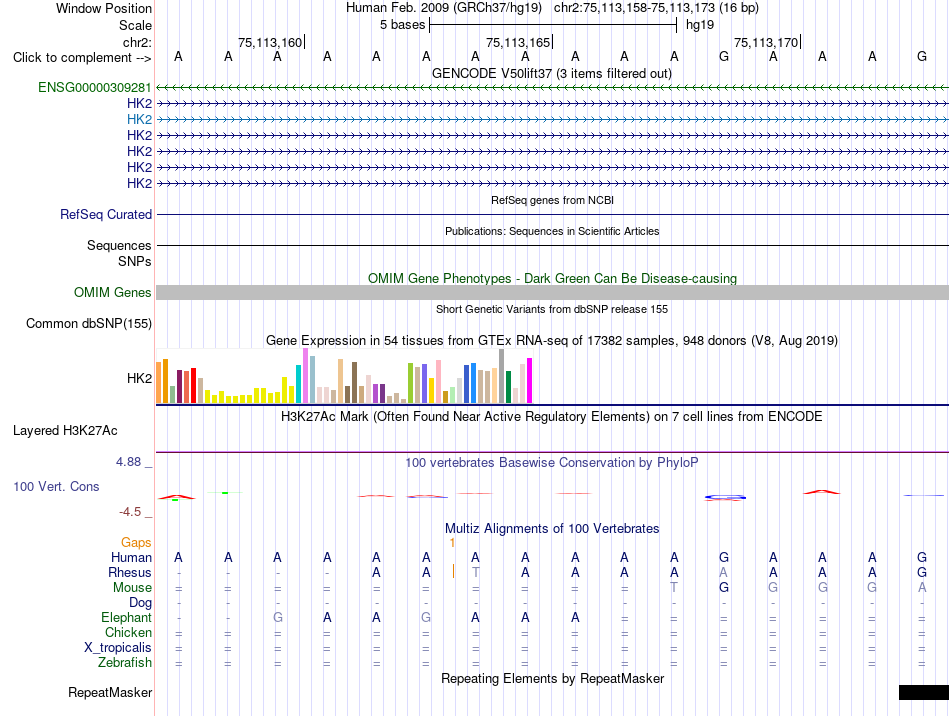Image resolution: width=950 pixels, height=716 pixels.
Task: Open 100 Vert. Cons track settings
Action: [x=56, y=486]
